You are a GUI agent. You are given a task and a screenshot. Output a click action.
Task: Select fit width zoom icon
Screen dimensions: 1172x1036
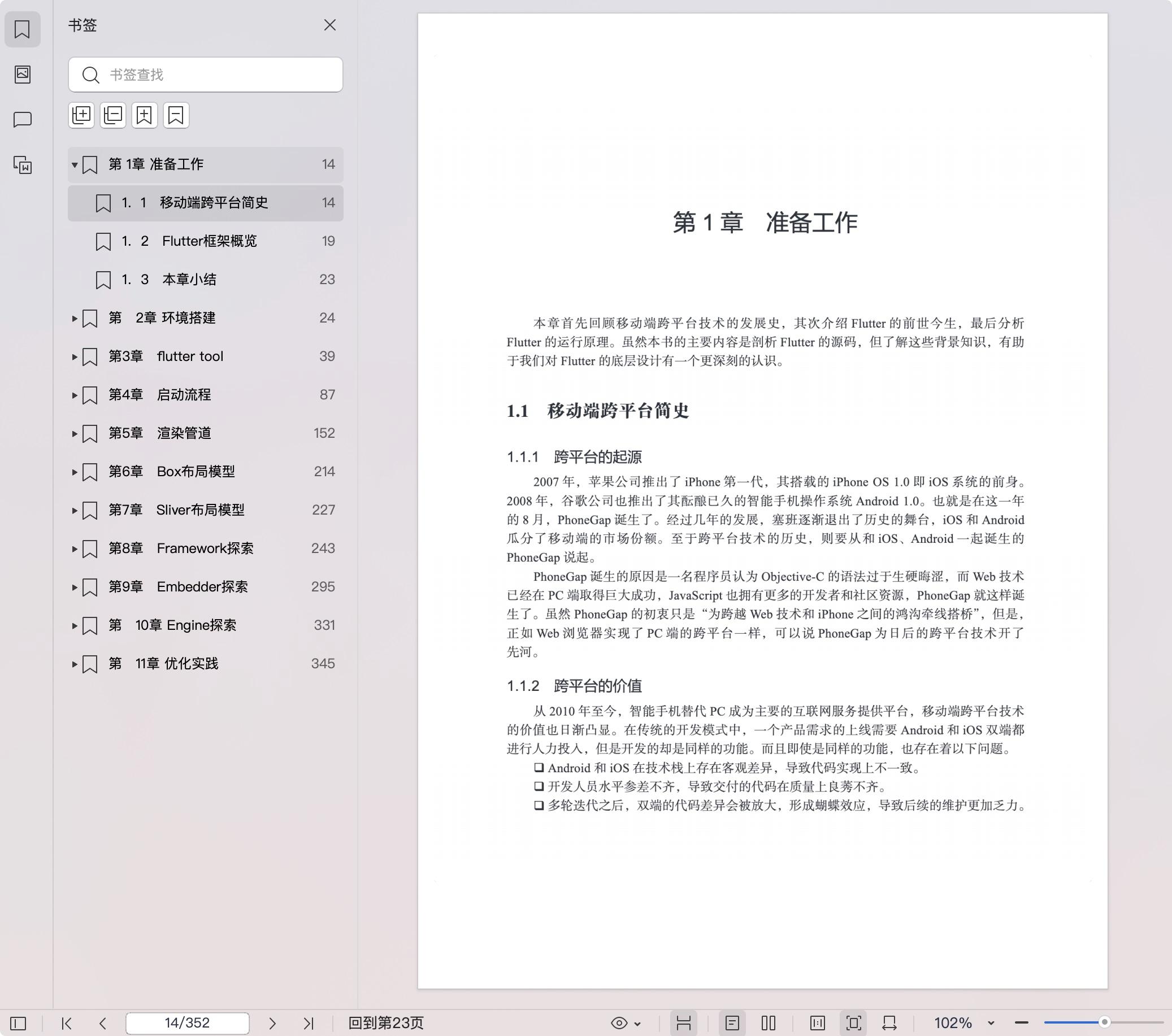(890, 1024)
